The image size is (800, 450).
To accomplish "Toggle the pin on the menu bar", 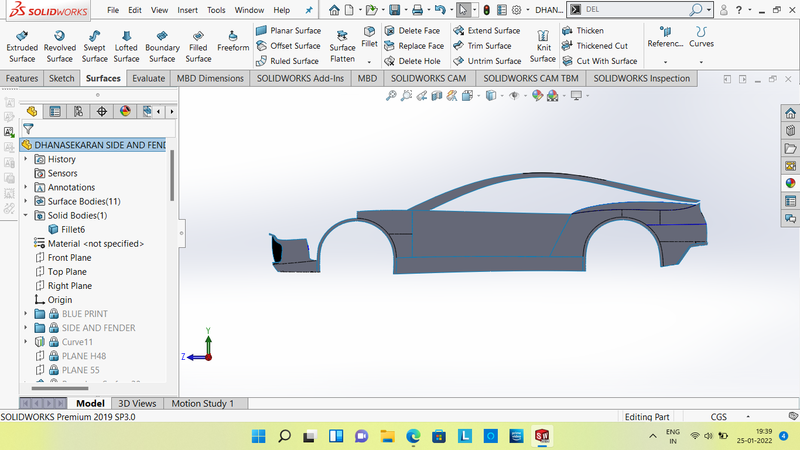I will click(309, 10).
